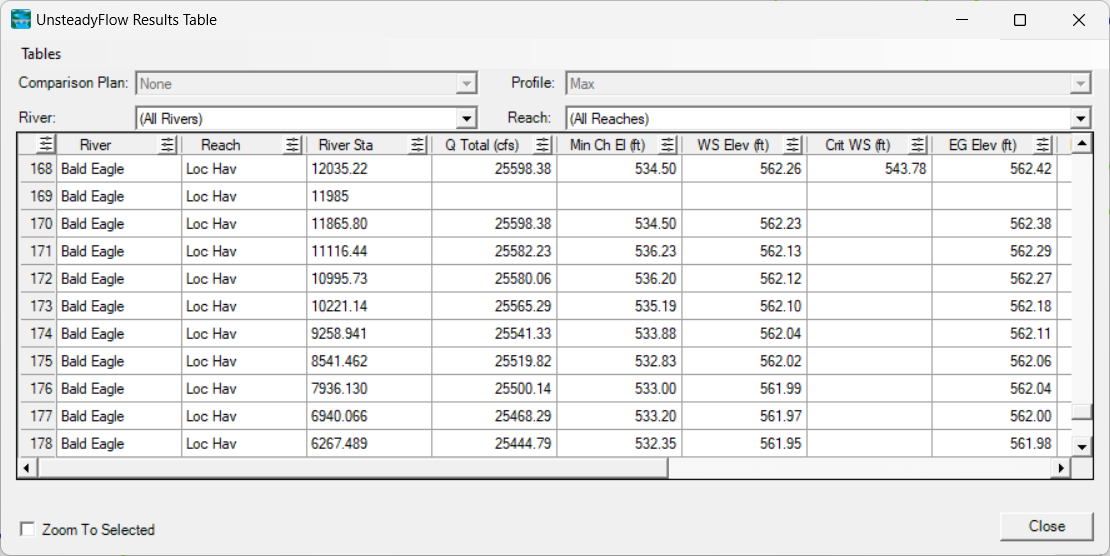1110x556 pixels.
Task: Click the row-number column options icon
Action: pyautogui.click(x=45, y=145)
